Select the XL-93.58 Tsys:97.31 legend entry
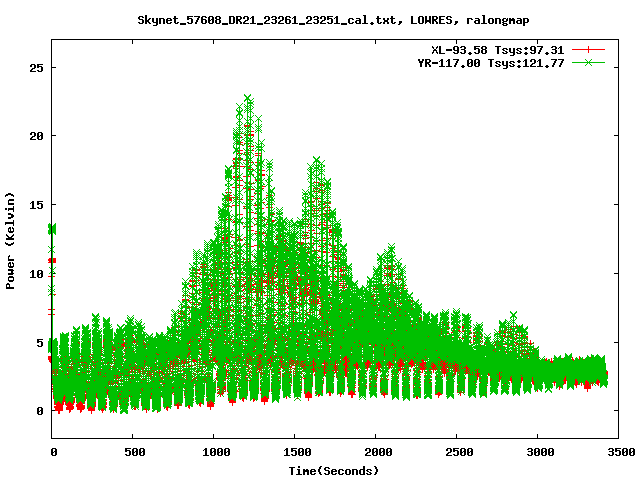 point(498,50)
